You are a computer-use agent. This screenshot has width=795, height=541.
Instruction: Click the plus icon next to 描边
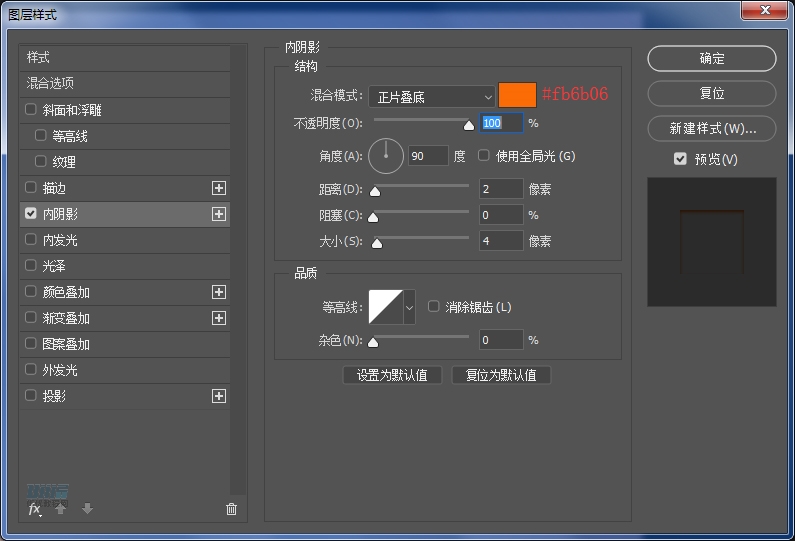(x=219, y=188)
